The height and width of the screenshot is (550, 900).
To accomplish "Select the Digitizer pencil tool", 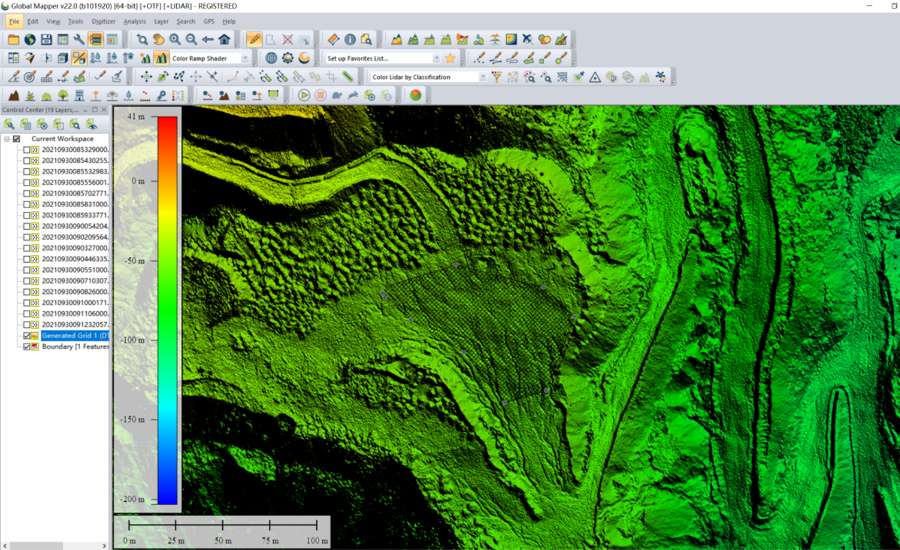I will 255,40.
